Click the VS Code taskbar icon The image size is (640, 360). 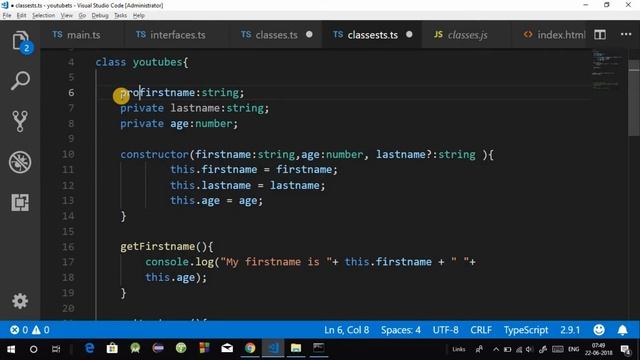[273, 348]
